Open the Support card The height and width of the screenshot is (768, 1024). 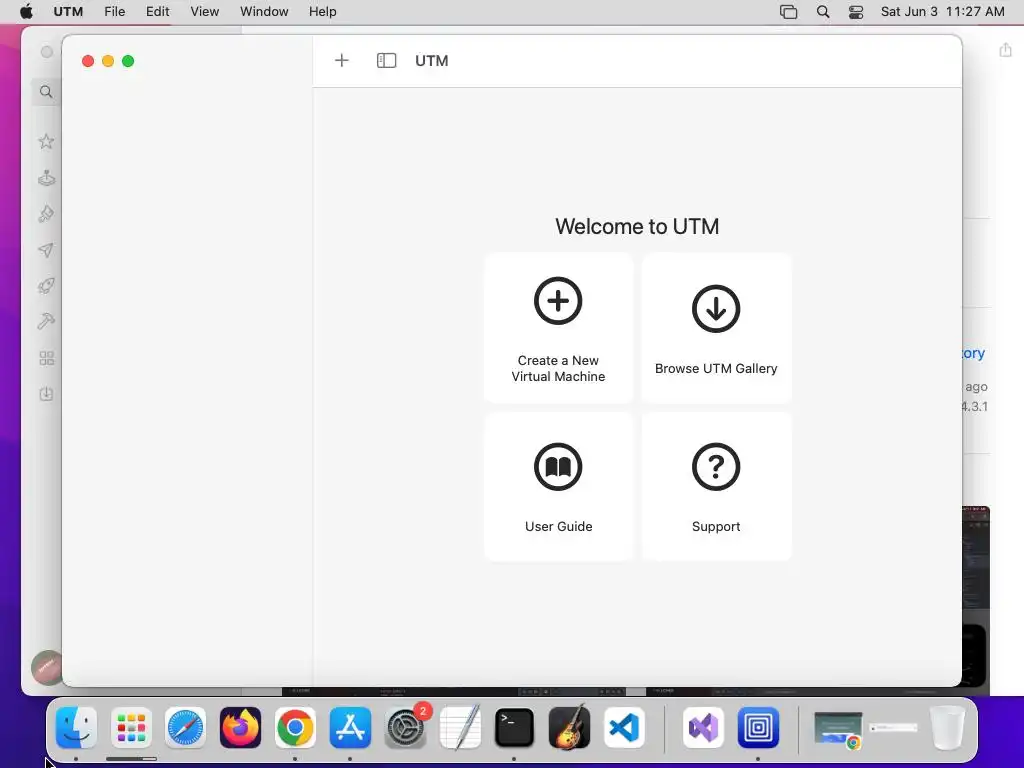[x=716, y=487]
